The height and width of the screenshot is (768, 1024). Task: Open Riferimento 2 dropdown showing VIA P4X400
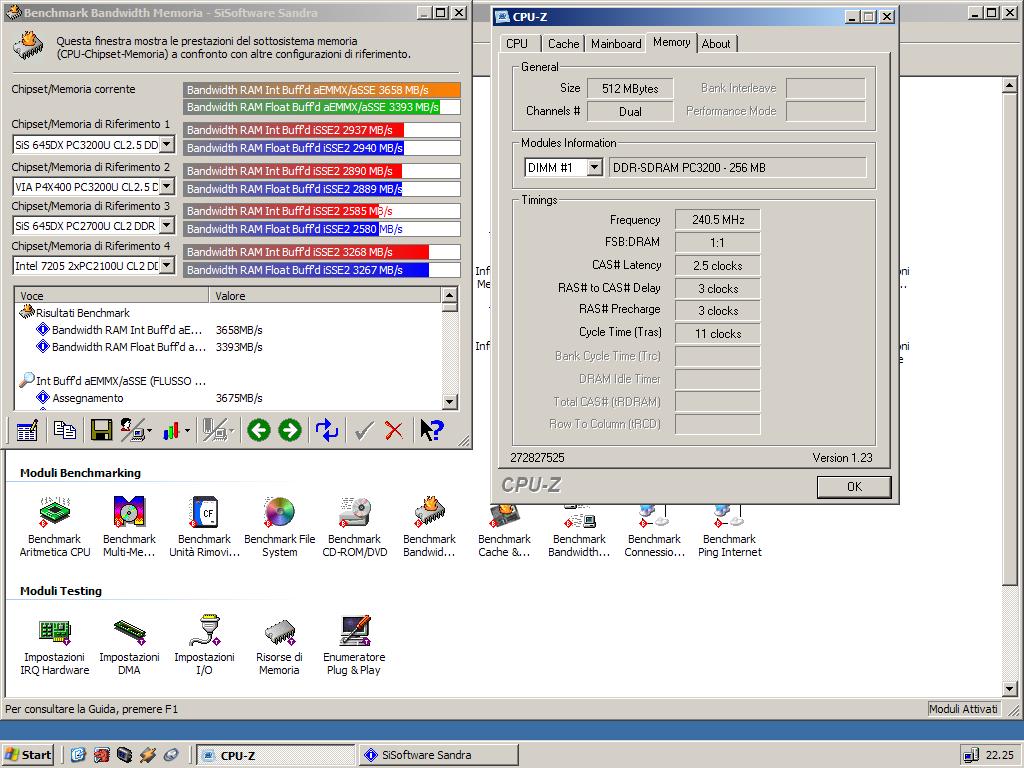click(167, 186)
